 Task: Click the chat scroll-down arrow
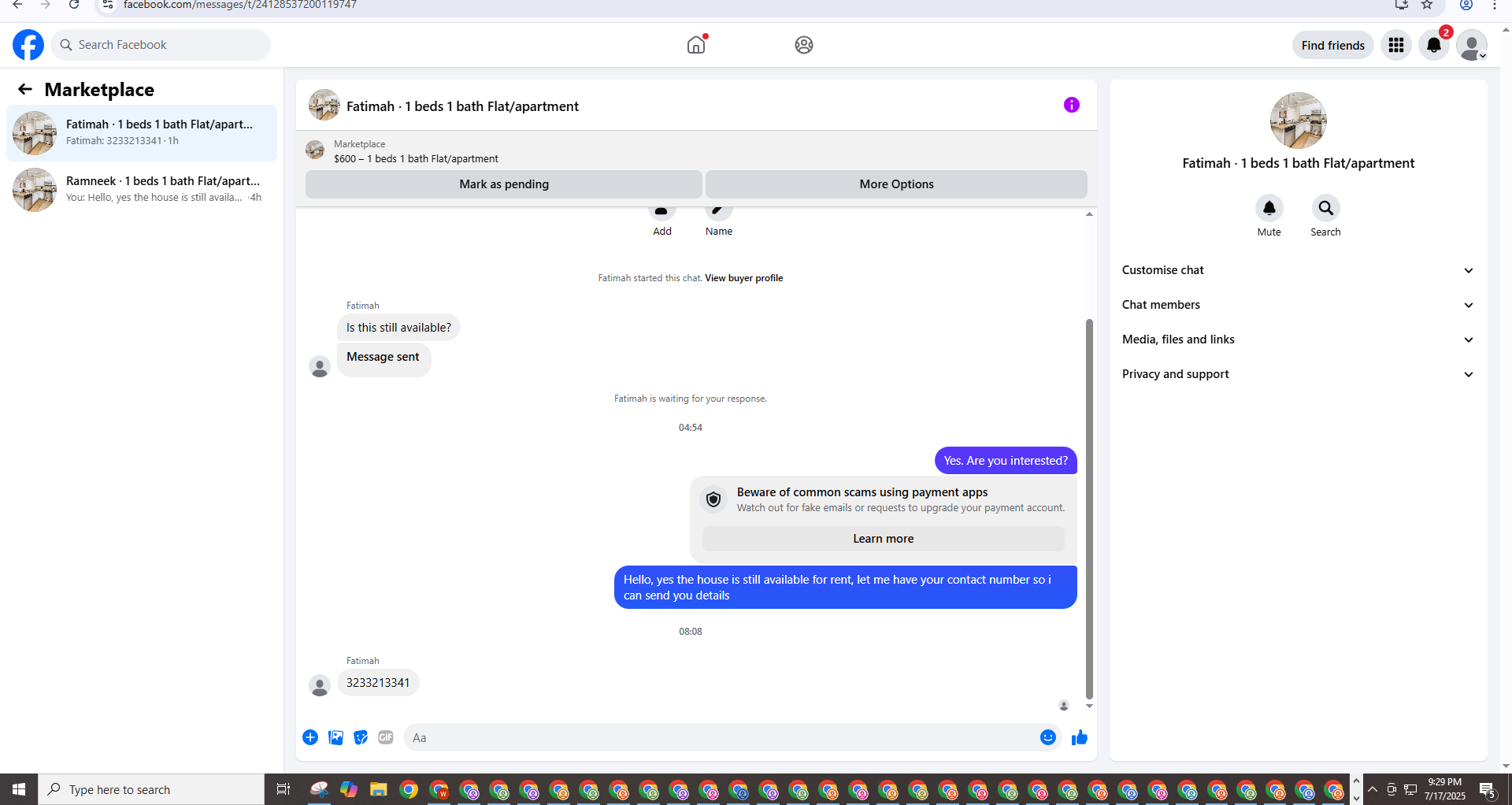(x=1089, y=707)
